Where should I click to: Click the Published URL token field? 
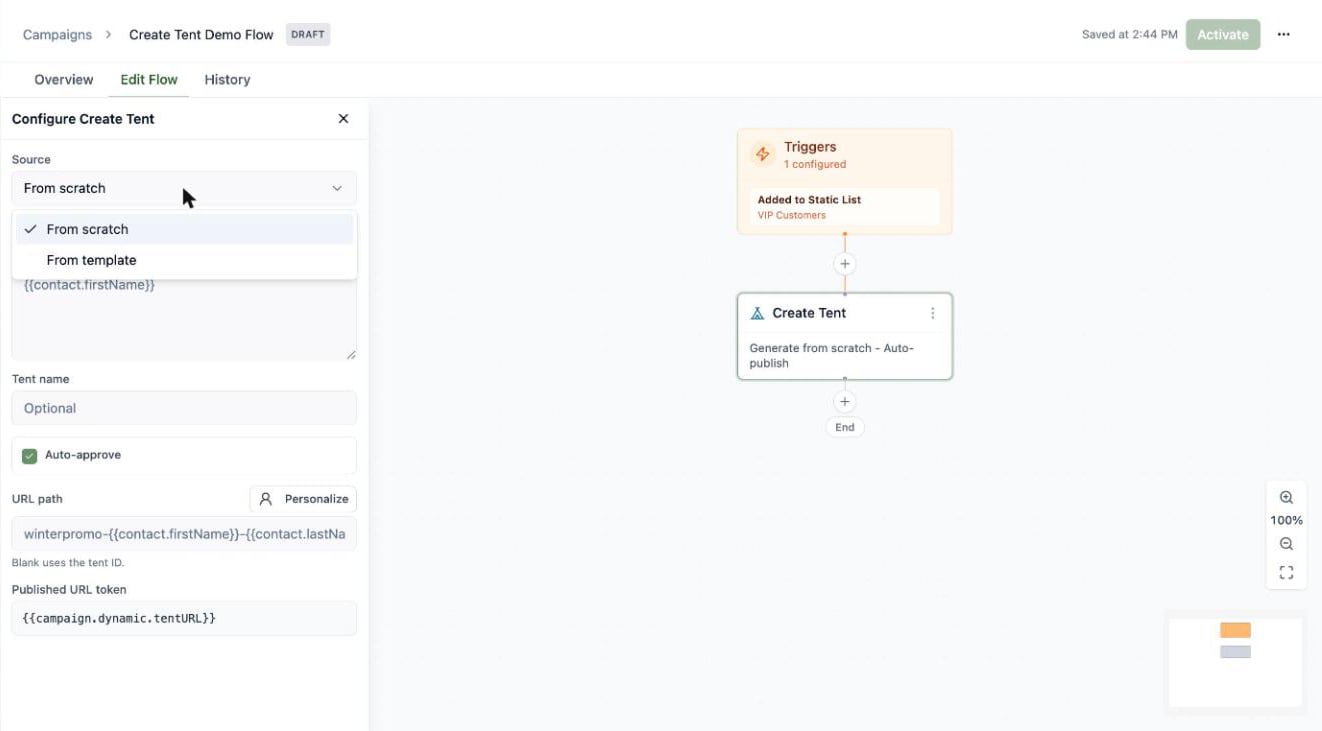pyautogui.click(x=184, y=618)
